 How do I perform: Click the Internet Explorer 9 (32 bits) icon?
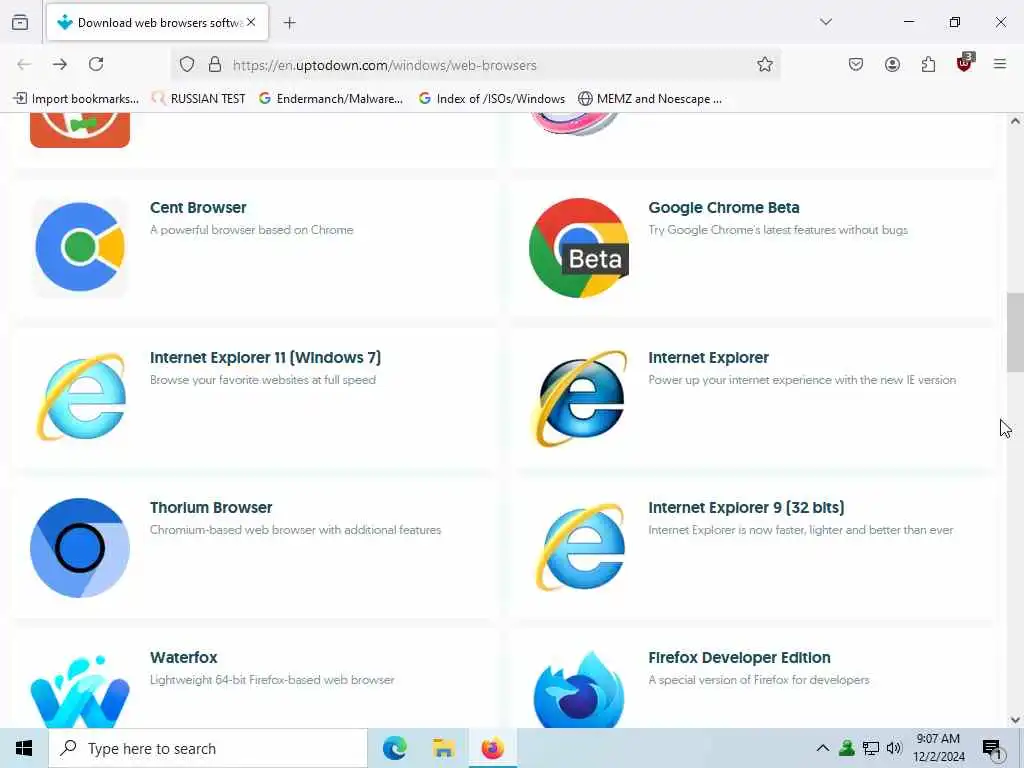click(x=579, y=548)
